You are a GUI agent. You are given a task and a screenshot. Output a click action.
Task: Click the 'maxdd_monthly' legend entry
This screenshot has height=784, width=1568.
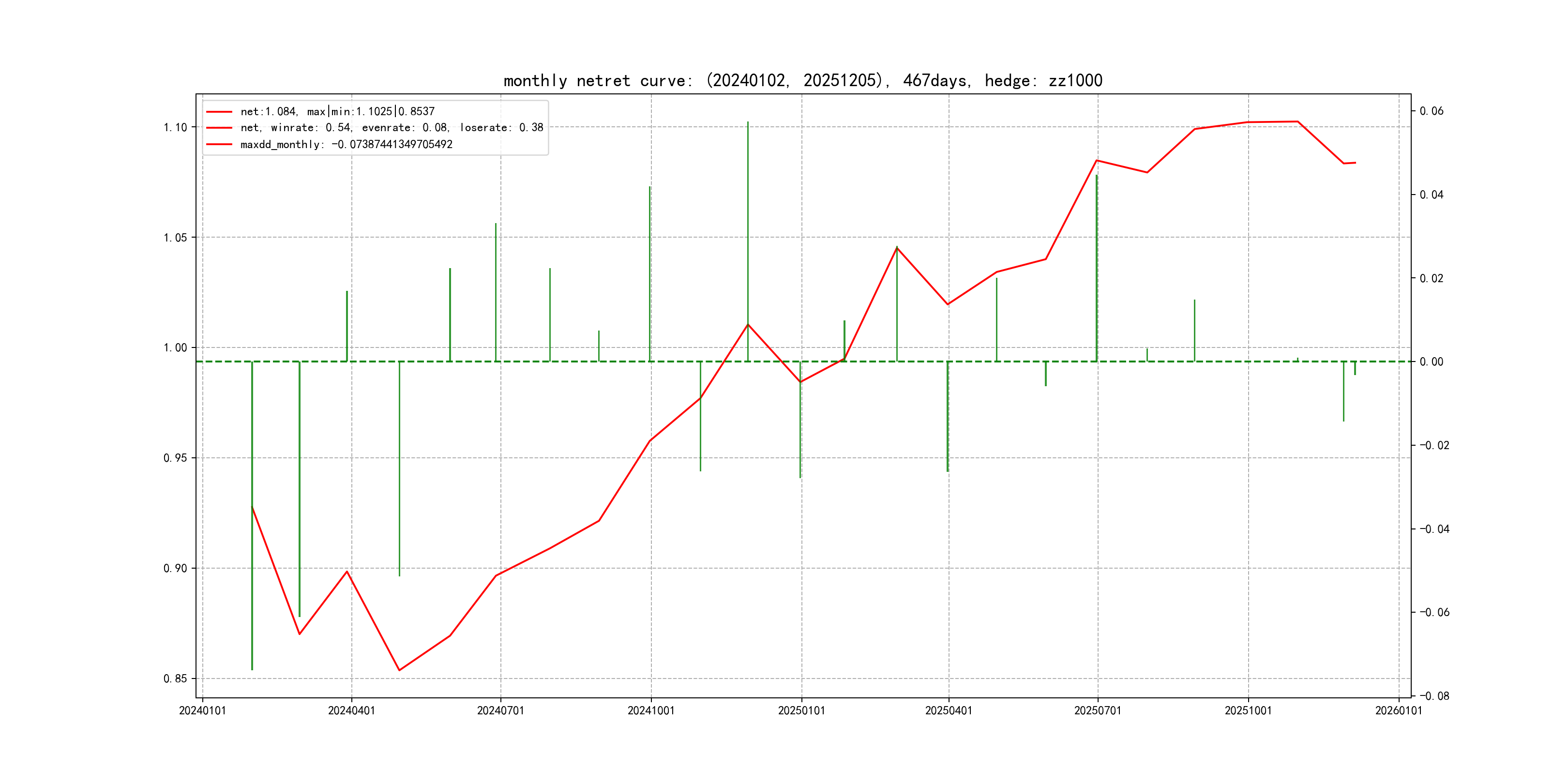point(347,144)
